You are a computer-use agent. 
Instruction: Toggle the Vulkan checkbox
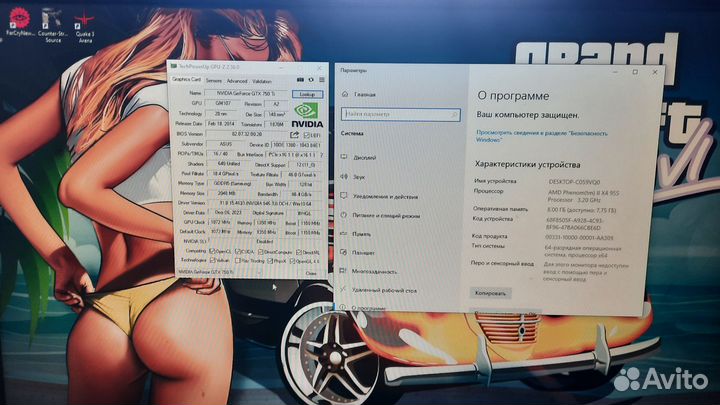pos(212,260)
